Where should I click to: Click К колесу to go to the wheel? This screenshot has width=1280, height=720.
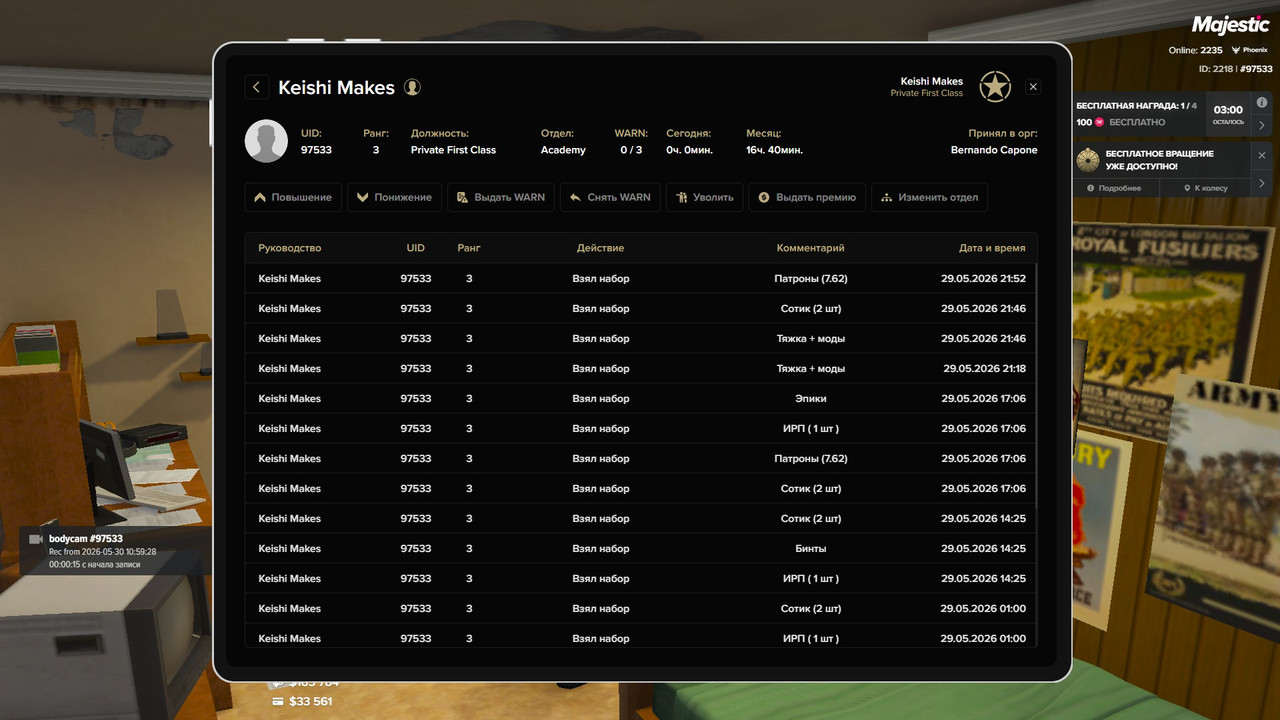click(1205, 188)
